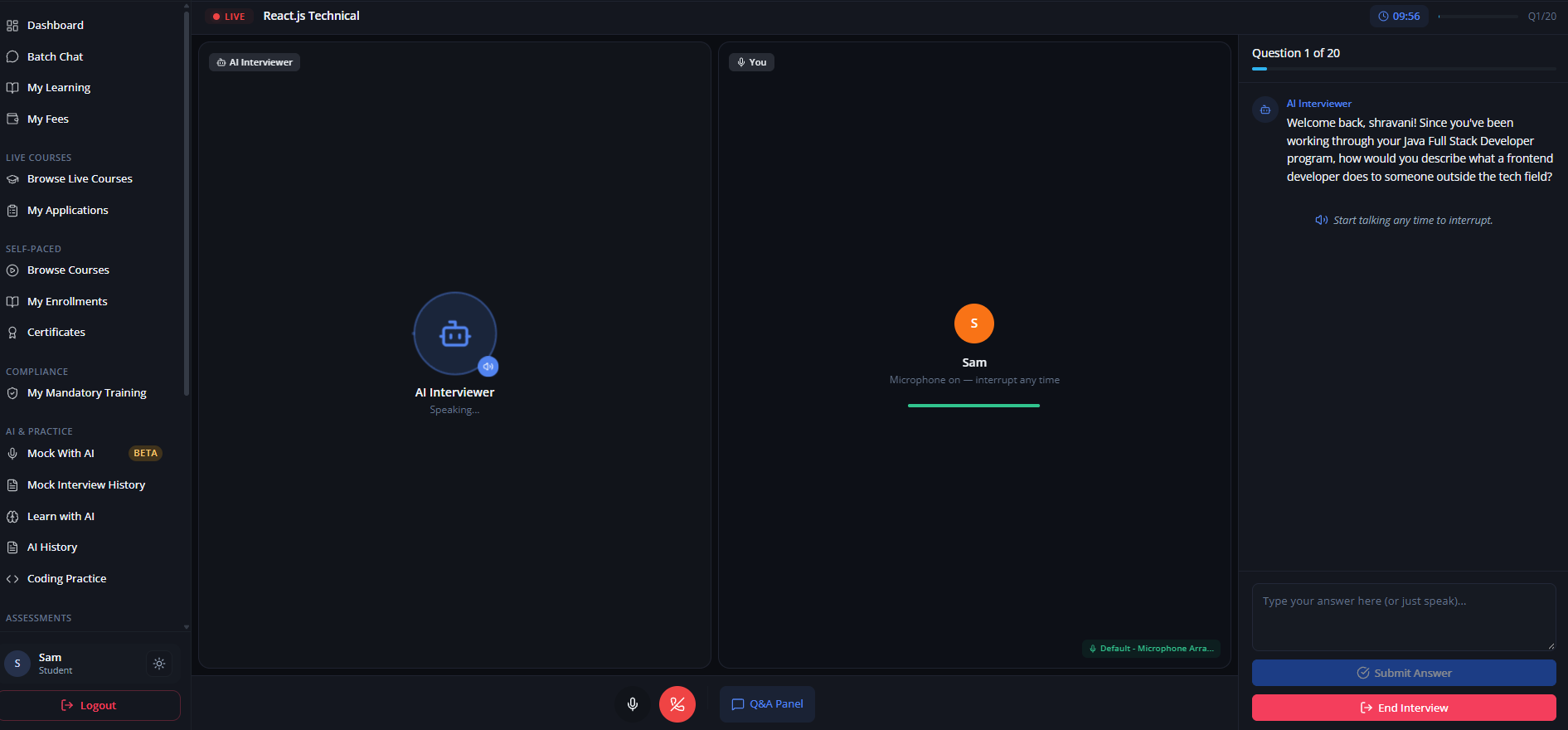Toggle the theme with the sun icon
The image size is (1568, 730).
point(159,664)
